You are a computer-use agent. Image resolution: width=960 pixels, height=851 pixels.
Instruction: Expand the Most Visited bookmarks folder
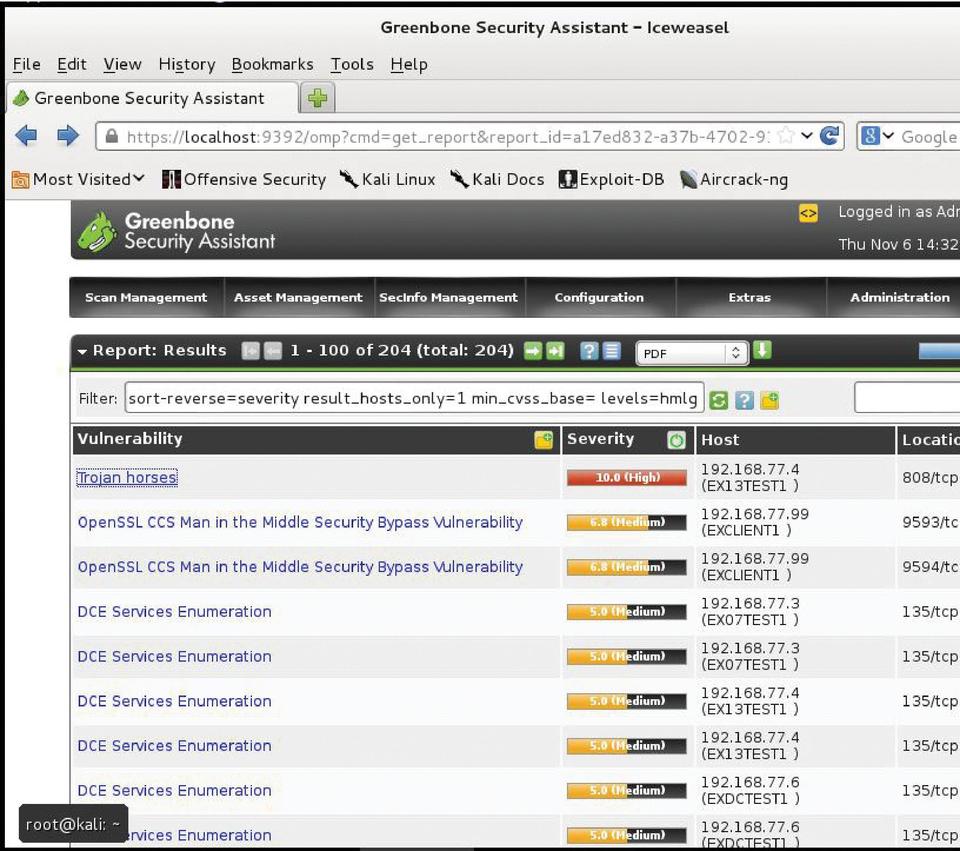tap(78, 179)
